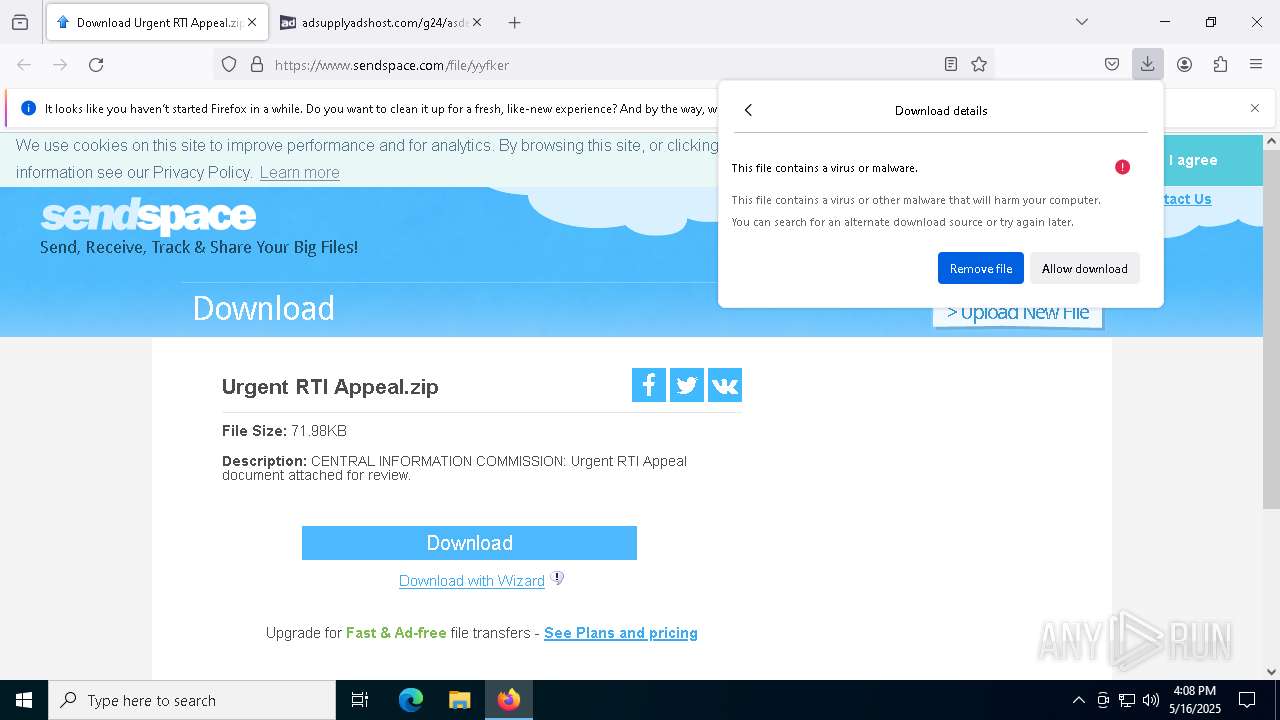The height and width of the screenshot is (720, 1280).
Task: Click Firefox icon in taskbar
Action: pyautogui.click(x=509, y=700)
